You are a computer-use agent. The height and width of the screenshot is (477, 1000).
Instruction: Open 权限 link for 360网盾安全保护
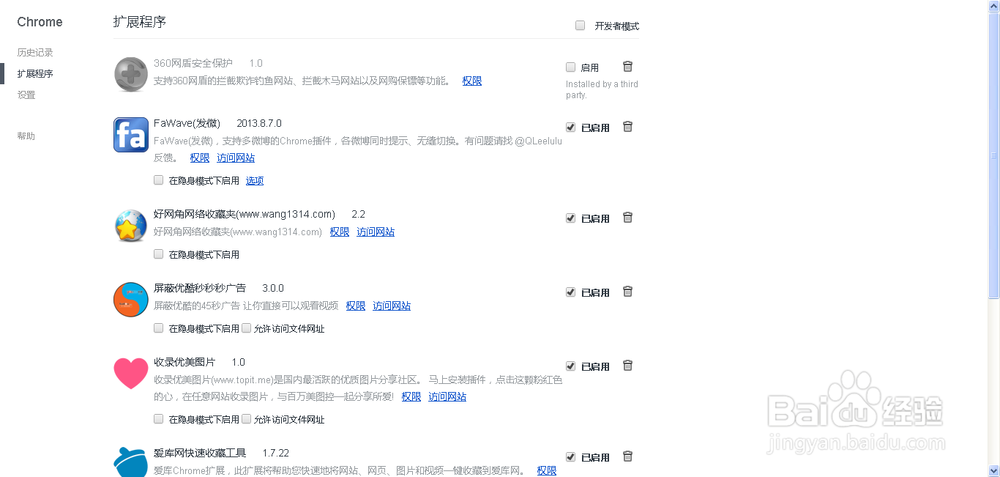pyautogui.click(x=472, y=81)
